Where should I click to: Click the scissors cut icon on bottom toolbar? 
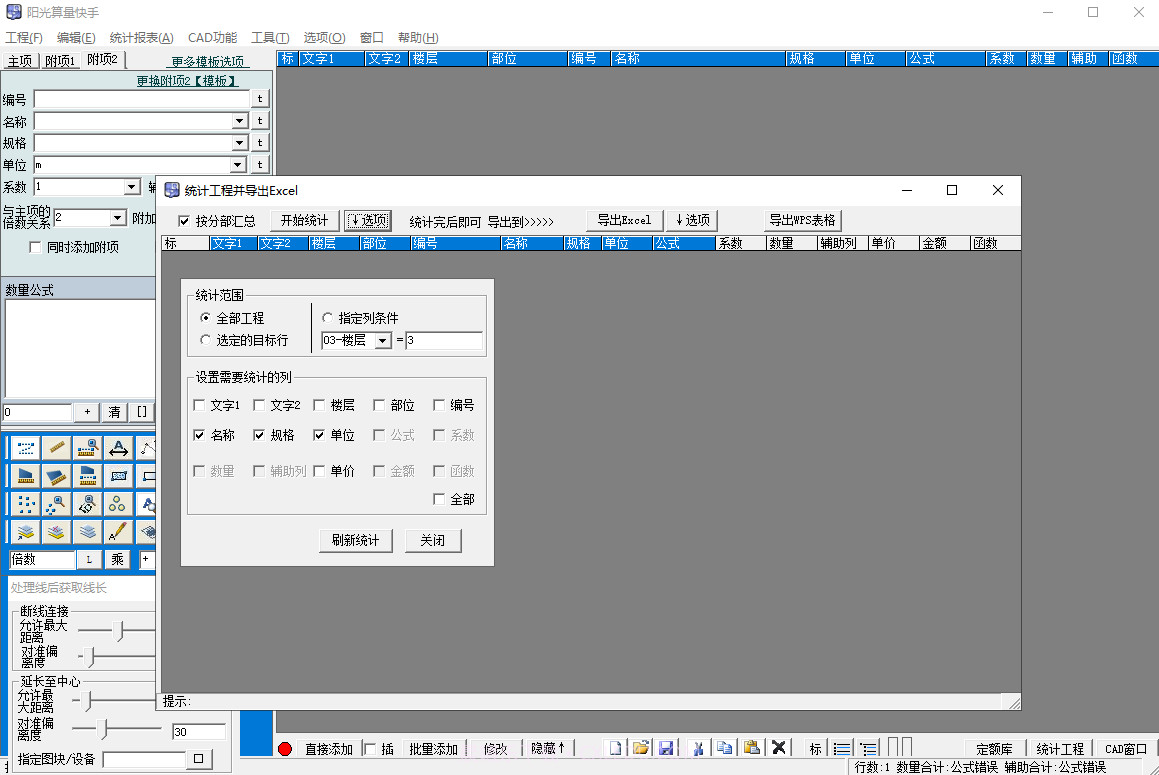699,747
